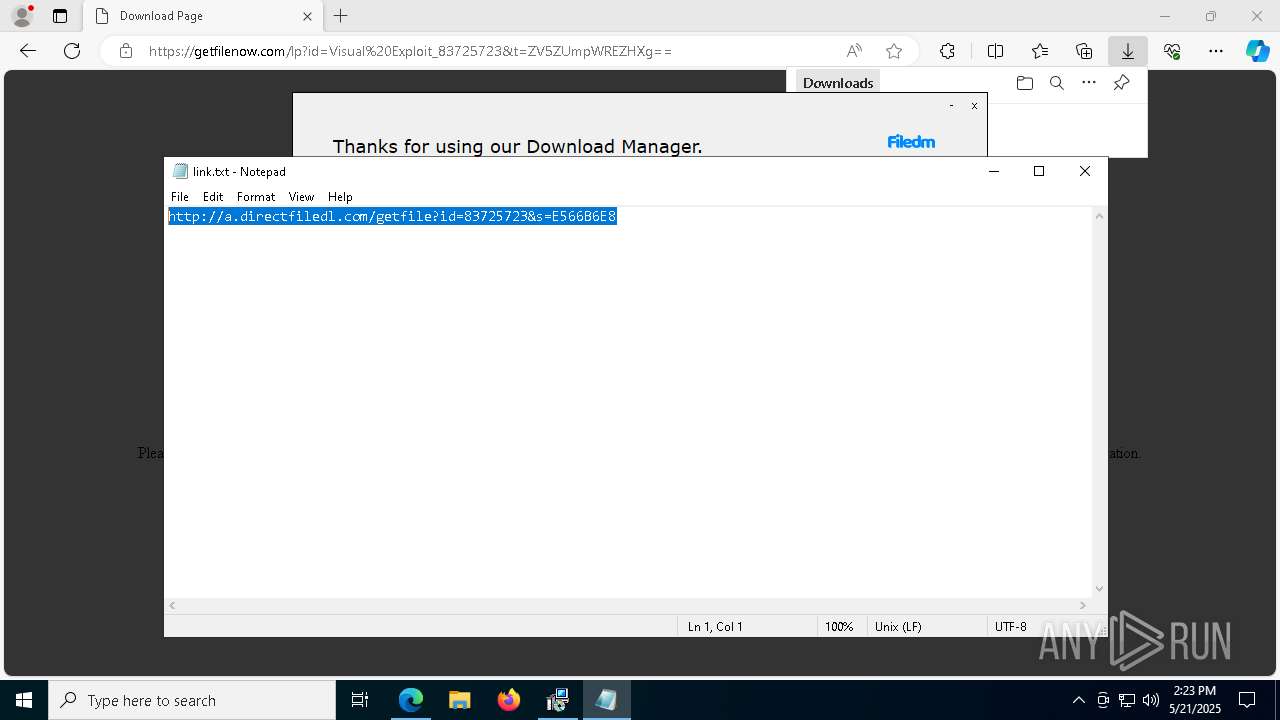Open Edge tab actions menu icon

pyautogui.click(x=60, y=16)
